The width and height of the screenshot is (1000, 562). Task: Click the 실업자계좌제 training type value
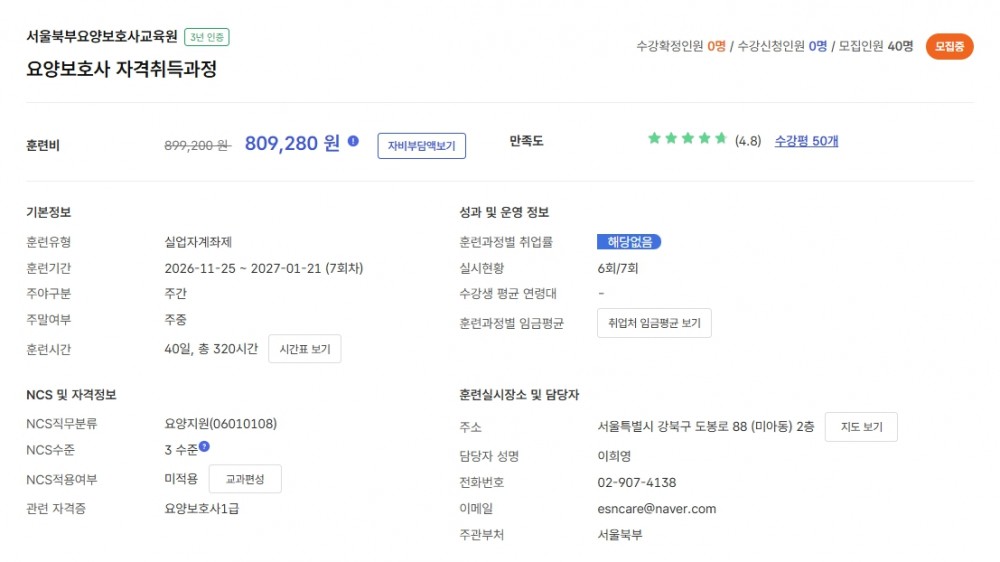198,242
